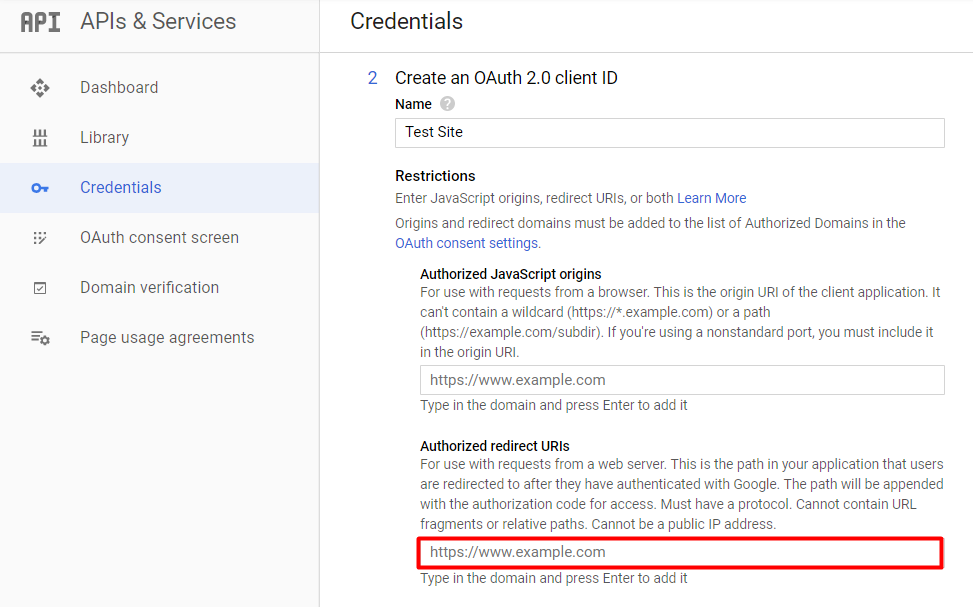Click the Name field containing Test Site

pyautogui.click(x=669, y=132)
